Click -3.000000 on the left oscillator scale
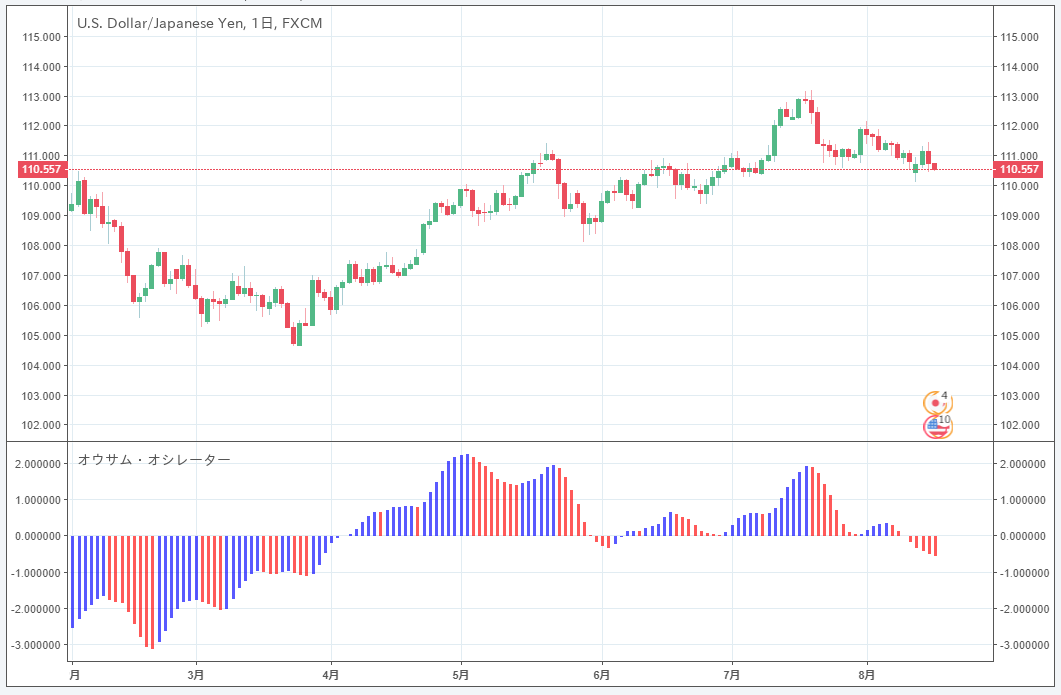The width and height of the screenshot is (1061, 695). coord(36,645)
